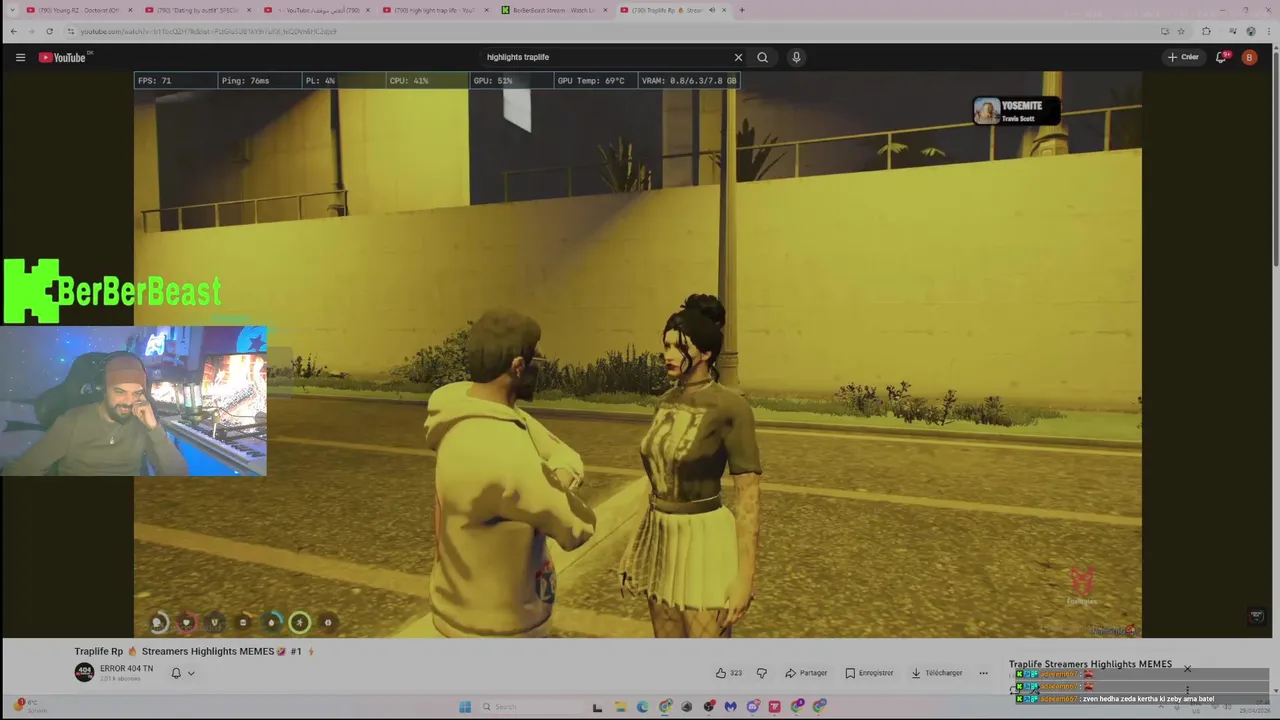Open the account avatar menu in YouTube header

[x=1249, y=57]
